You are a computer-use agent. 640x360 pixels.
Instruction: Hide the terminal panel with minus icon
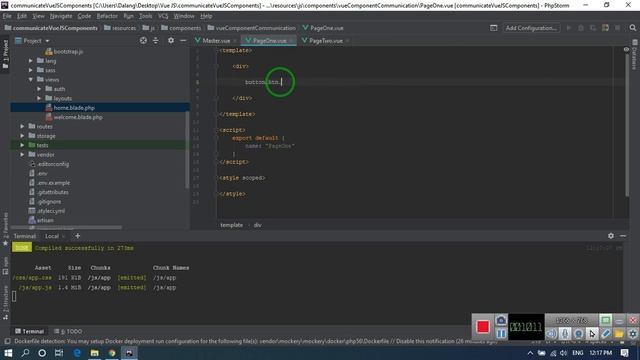point(623,236)
